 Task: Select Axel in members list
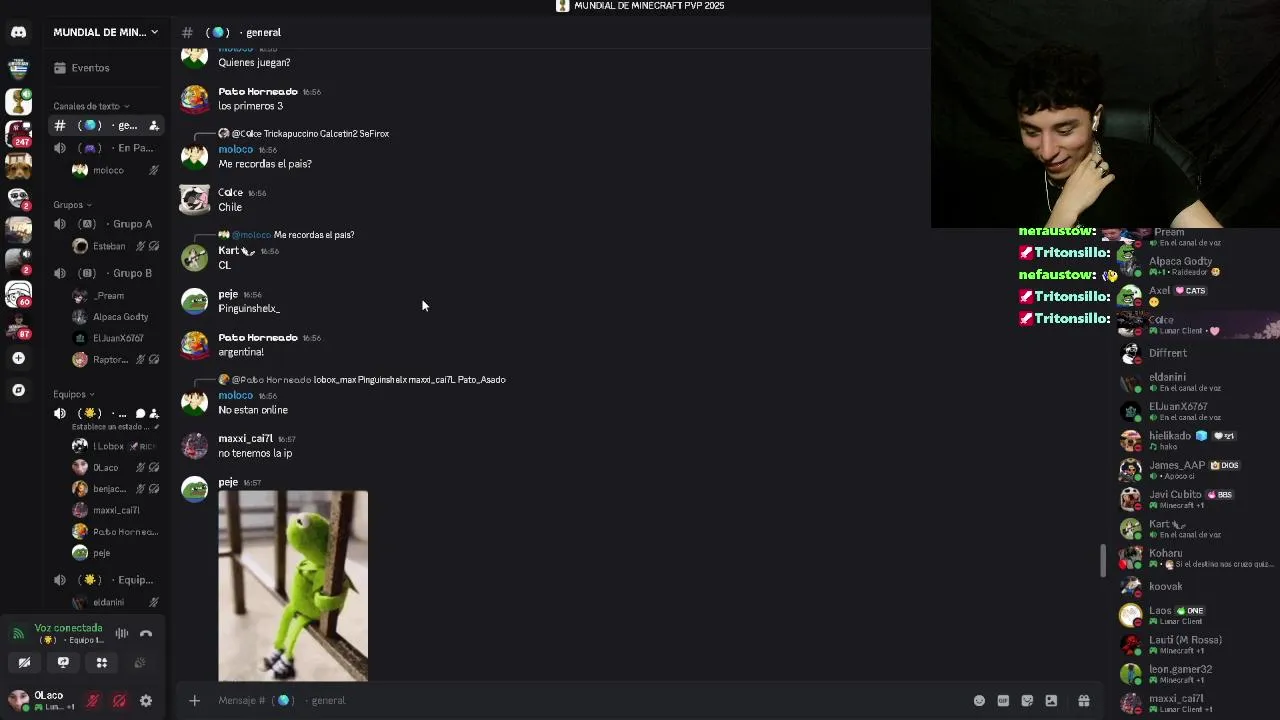tap(1198, 295)
